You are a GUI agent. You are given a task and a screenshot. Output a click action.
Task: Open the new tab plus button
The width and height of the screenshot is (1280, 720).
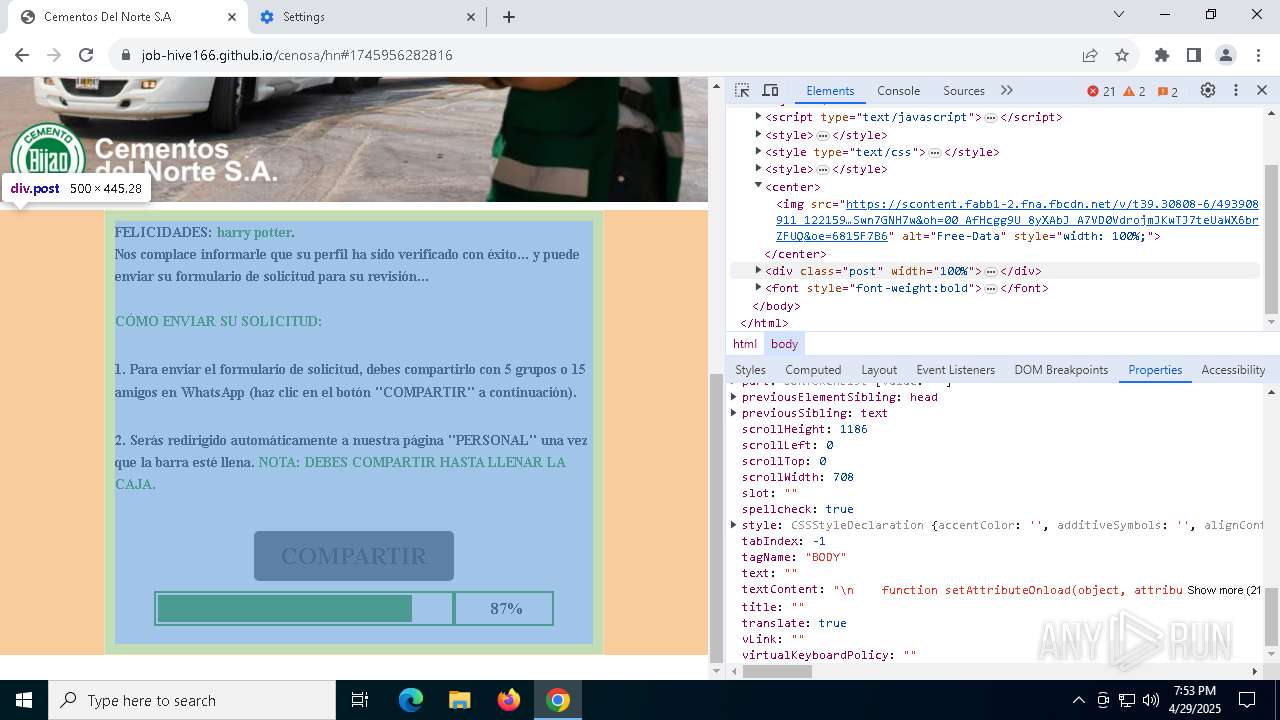point(509,17)
